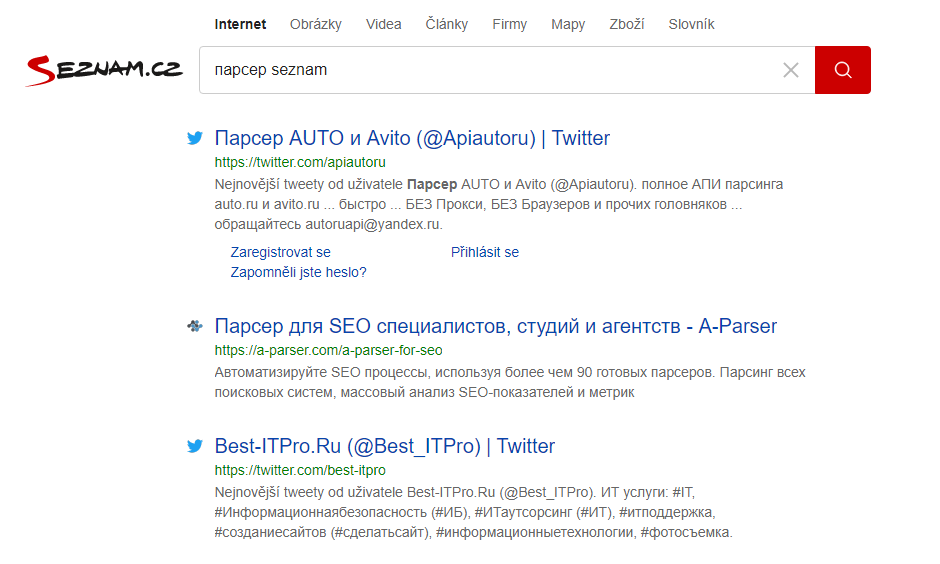Clear the search field with the X icon
The height and width of the screenshot is (564, 940).
click(791, 70)
